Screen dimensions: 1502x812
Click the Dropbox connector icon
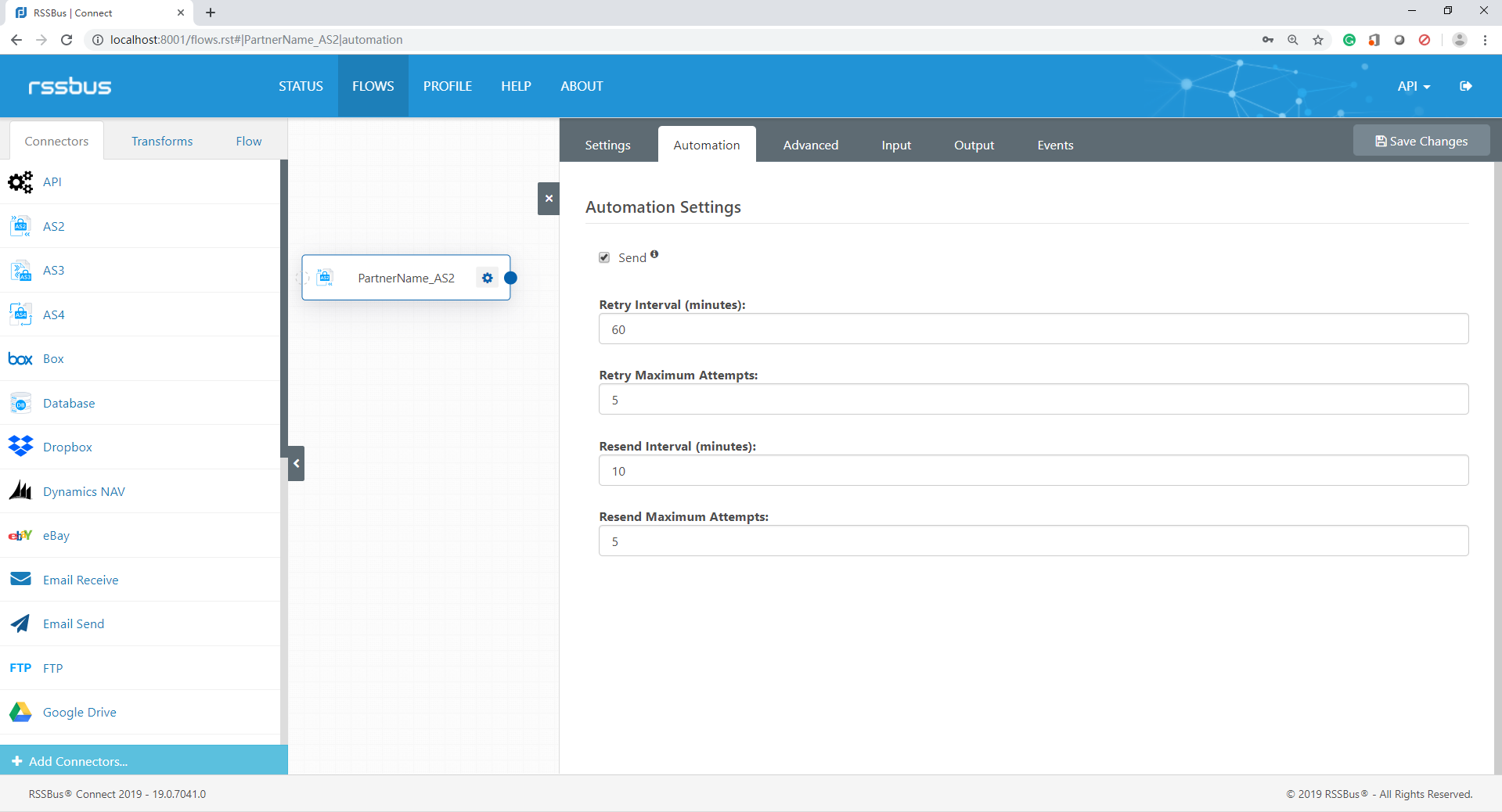tap(20, 447)
